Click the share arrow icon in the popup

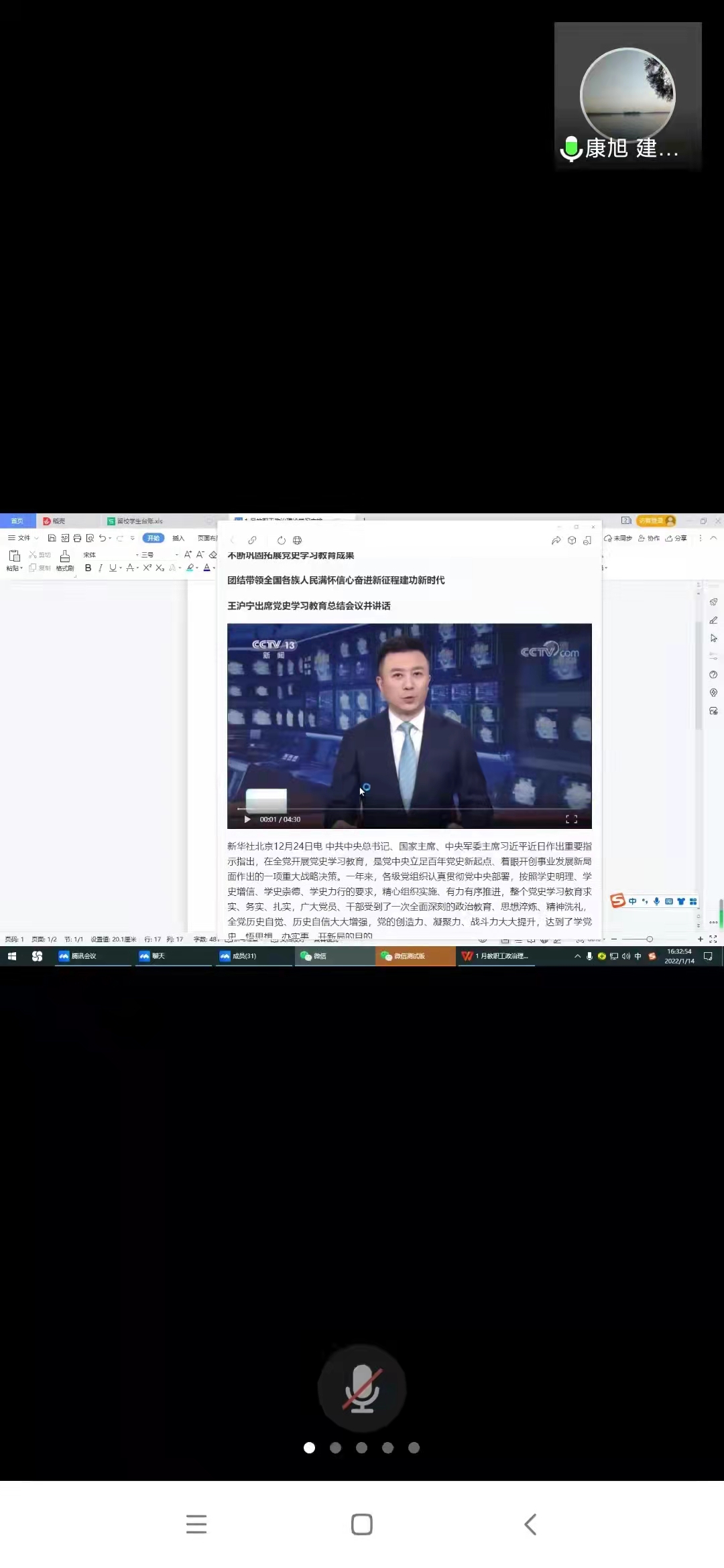556,540
